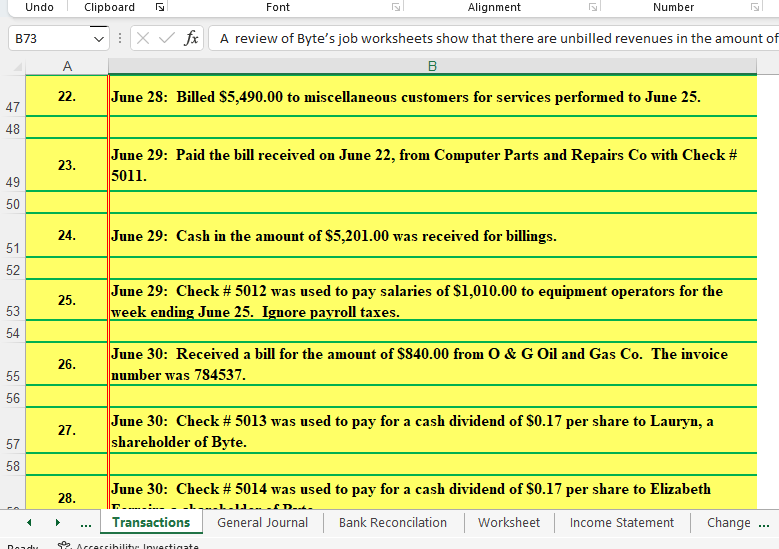Screen dimensions: 779x549
Task: Select cell with transaction number 24.
Action: tap(67, 235)
